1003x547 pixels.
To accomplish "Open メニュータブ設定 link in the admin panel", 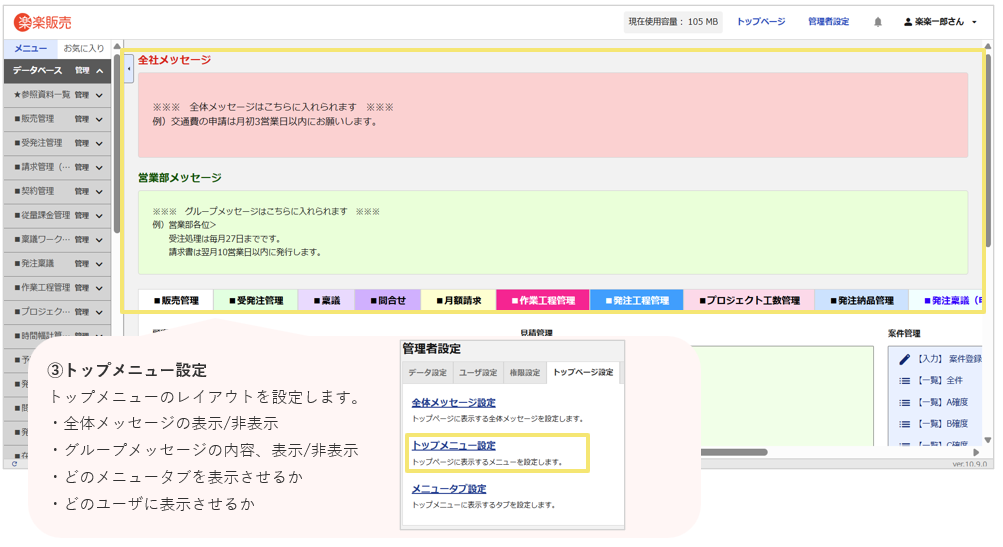I will tap(449, 489).
